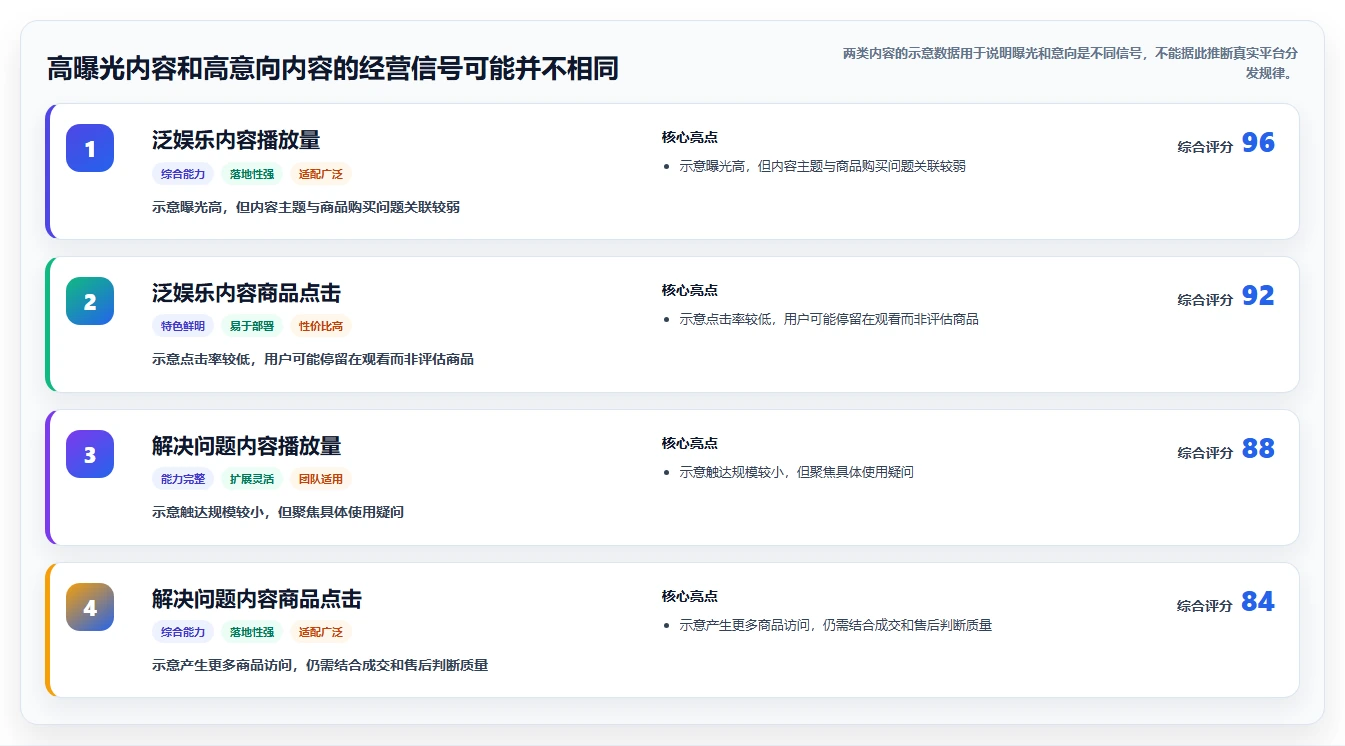Click 综合评分 label beside score 88
Image resolution: width=1345 pixels, height=746 pixels.
pos(1205,453)
